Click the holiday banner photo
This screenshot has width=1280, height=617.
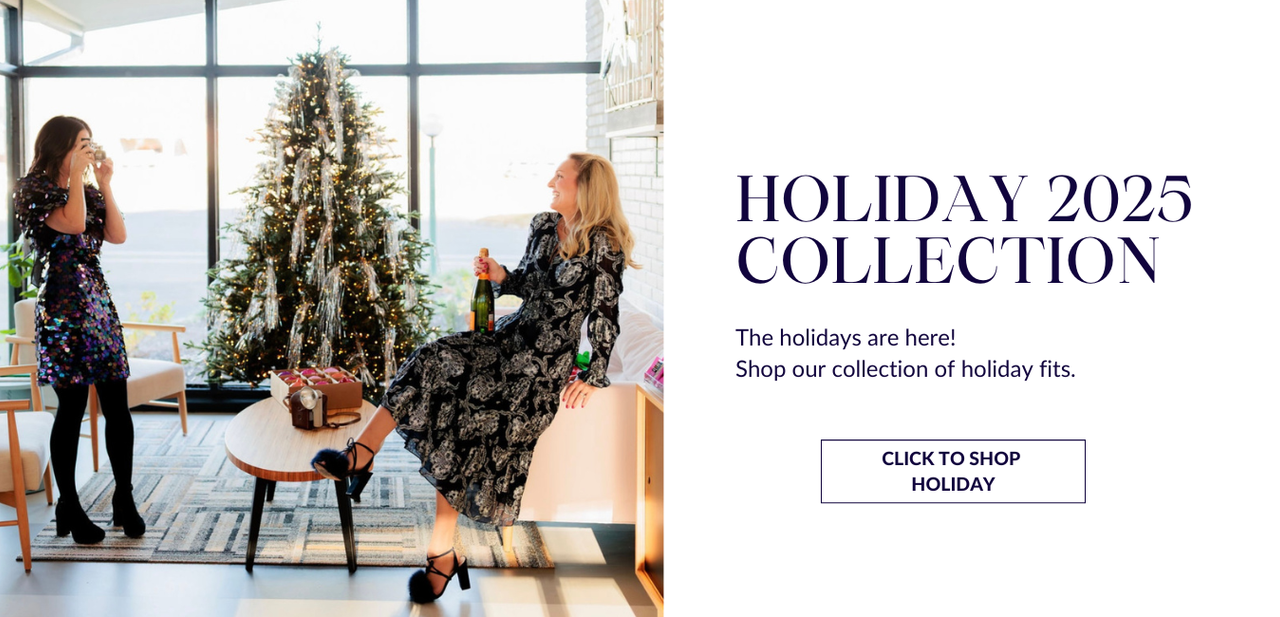[x=332, y=308]
